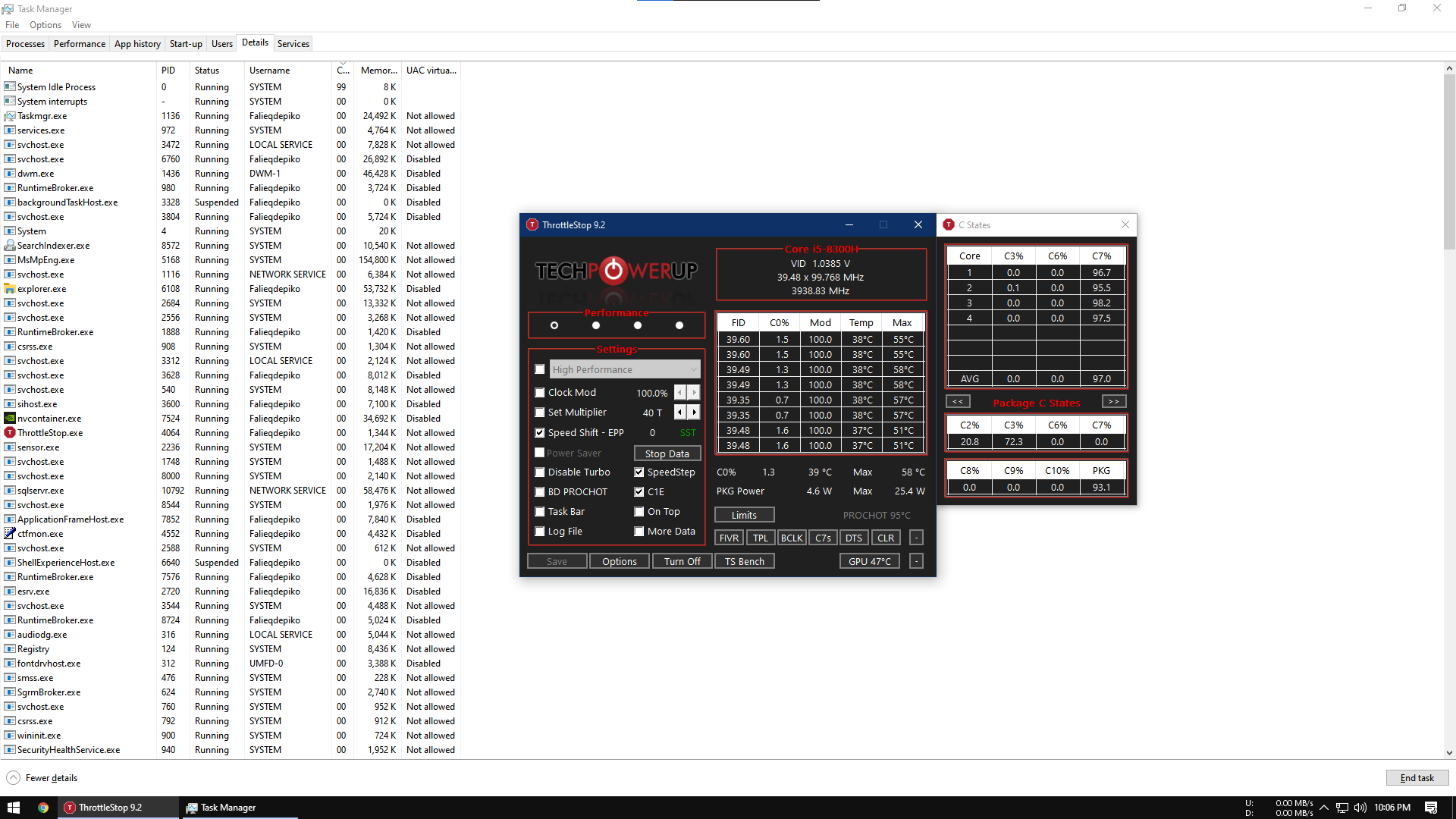Image resolution: width=1456 pixels, height=819 pixels.
Task: Switch to the Services tab
Action: click(293, 44)
